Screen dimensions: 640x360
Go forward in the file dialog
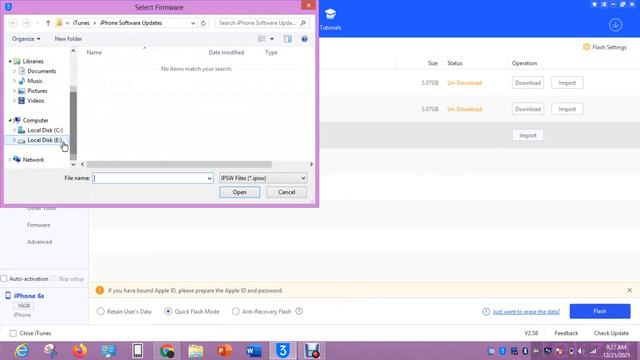26,23
